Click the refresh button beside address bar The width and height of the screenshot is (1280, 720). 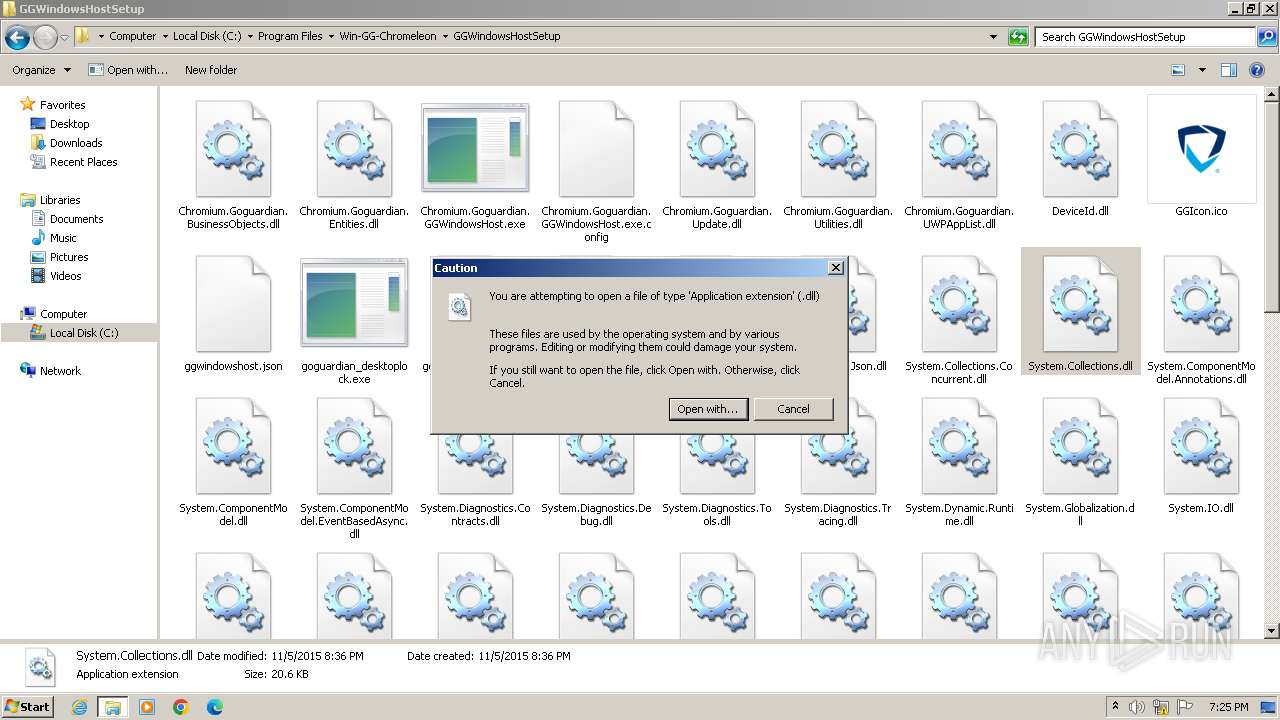click(x=1018, y=37)
